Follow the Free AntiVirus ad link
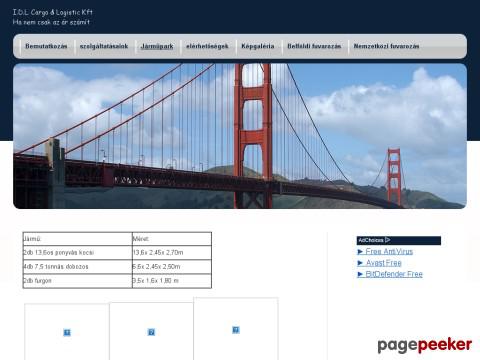 coord(389,251)
